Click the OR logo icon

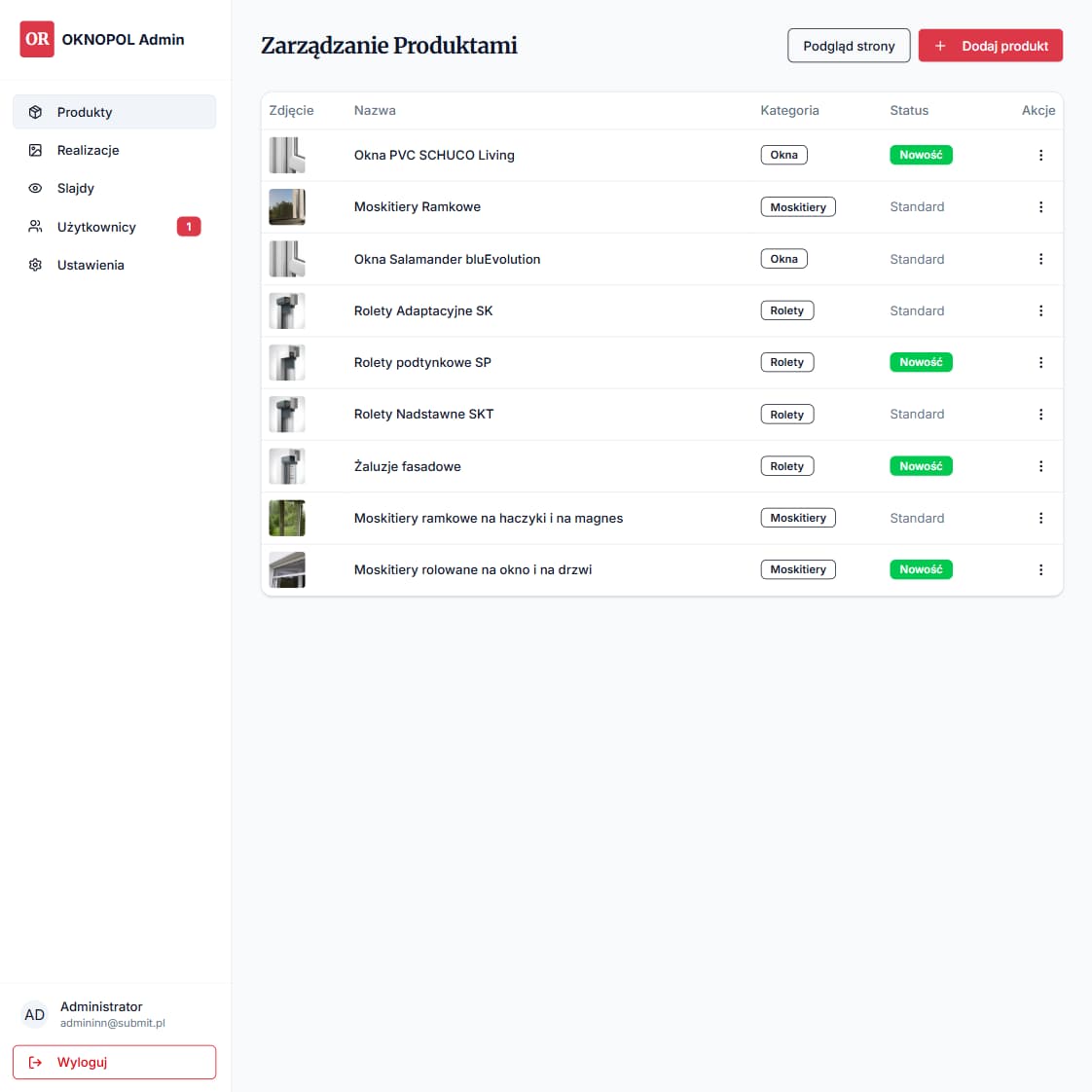(x=37, y=40)
